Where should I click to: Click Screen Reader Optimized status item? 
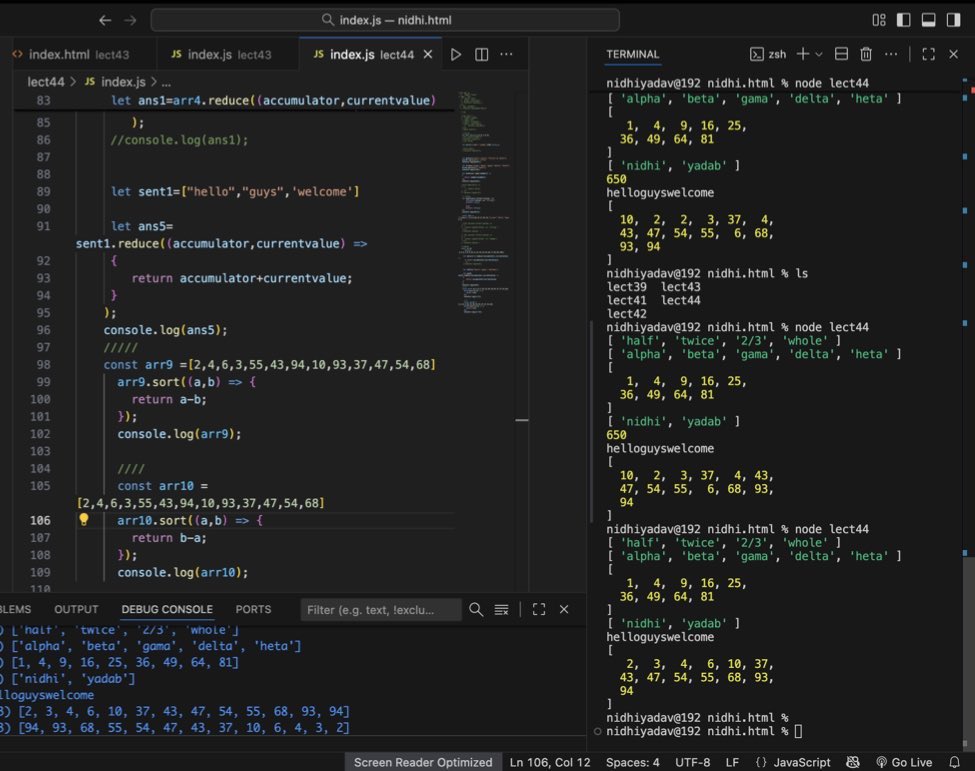pos(423,762)
